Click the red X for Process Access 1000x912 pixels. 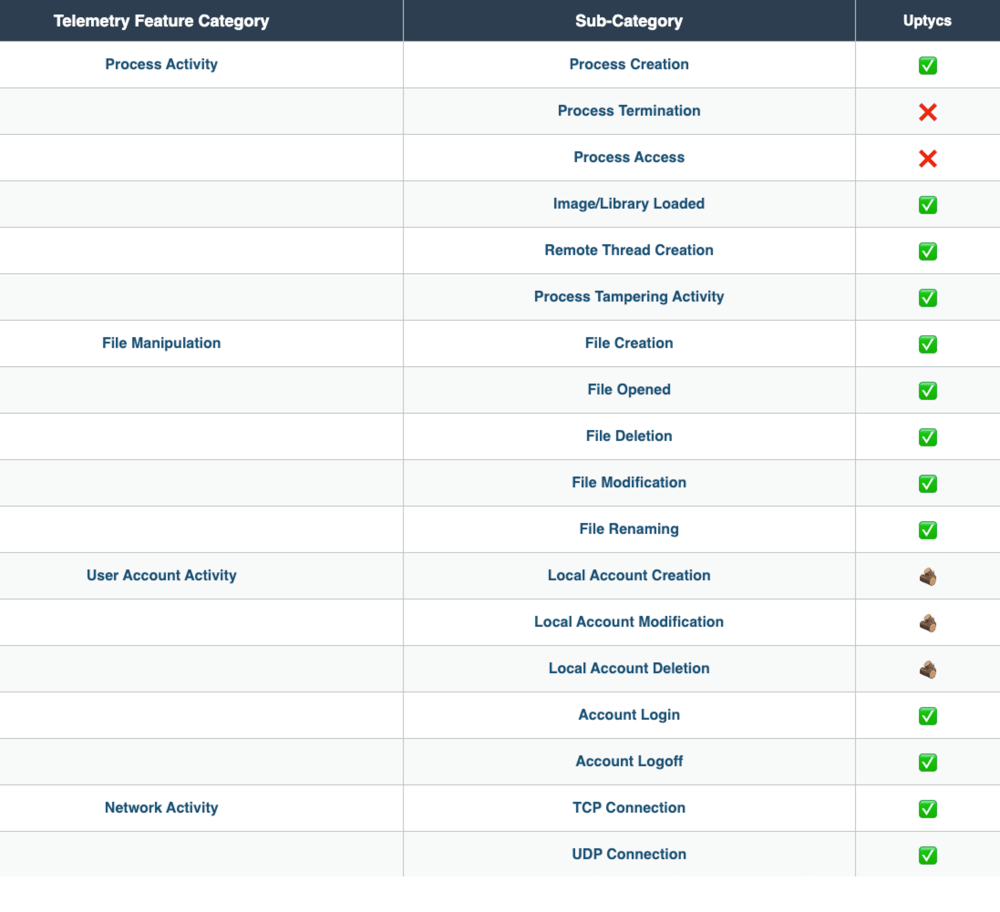(927, 158)
